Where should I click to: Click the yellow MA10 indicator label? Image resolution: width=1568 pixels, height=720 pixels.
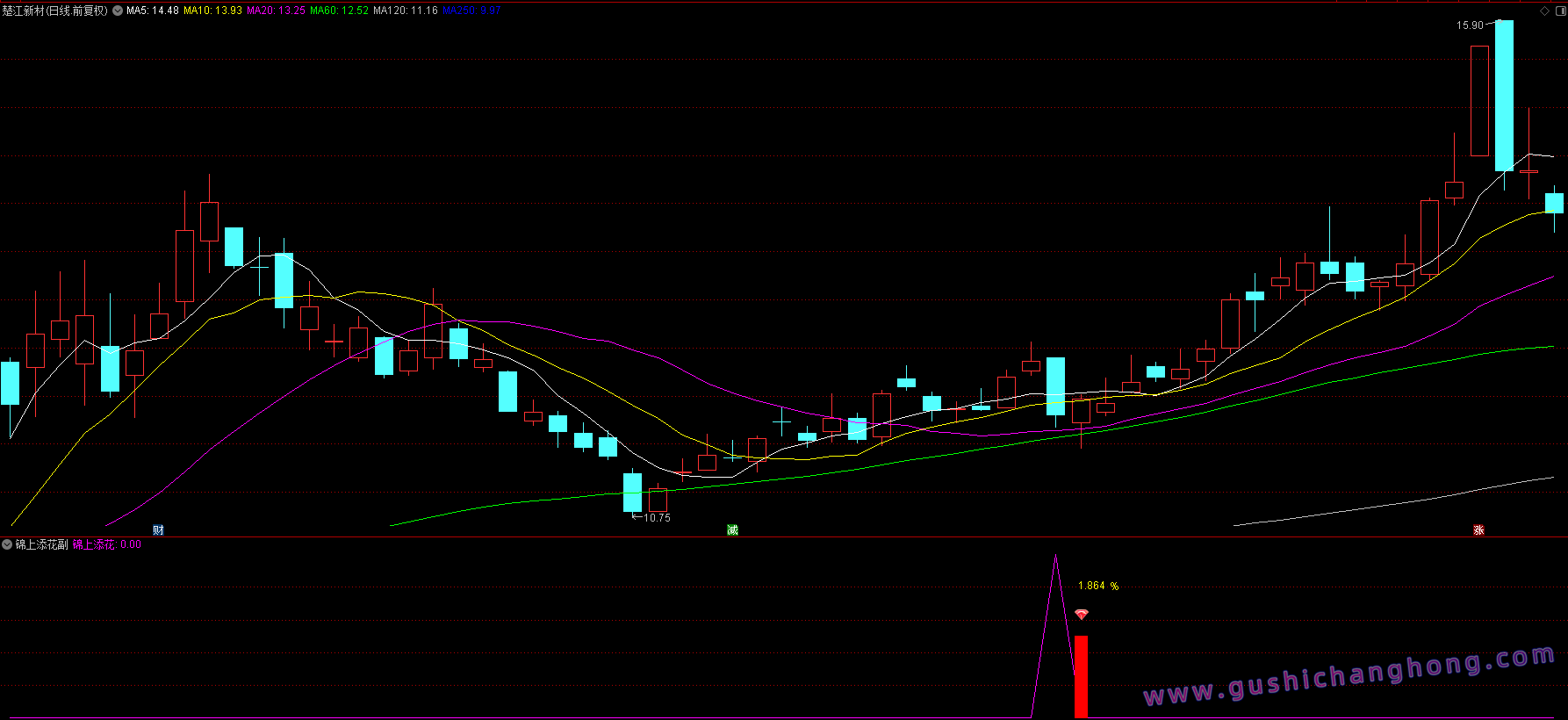[x=212, y=11]
